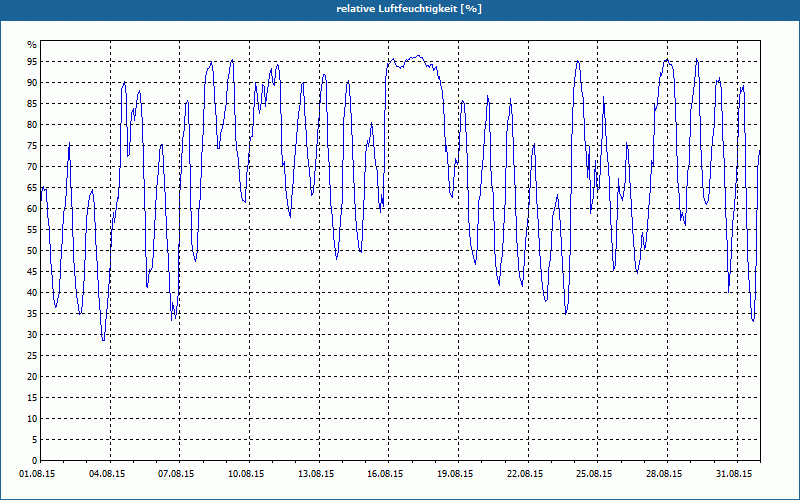Click the y-axis value 20
Image resolution: width=800 pixels, height=500 pixels.
(32, 377)
